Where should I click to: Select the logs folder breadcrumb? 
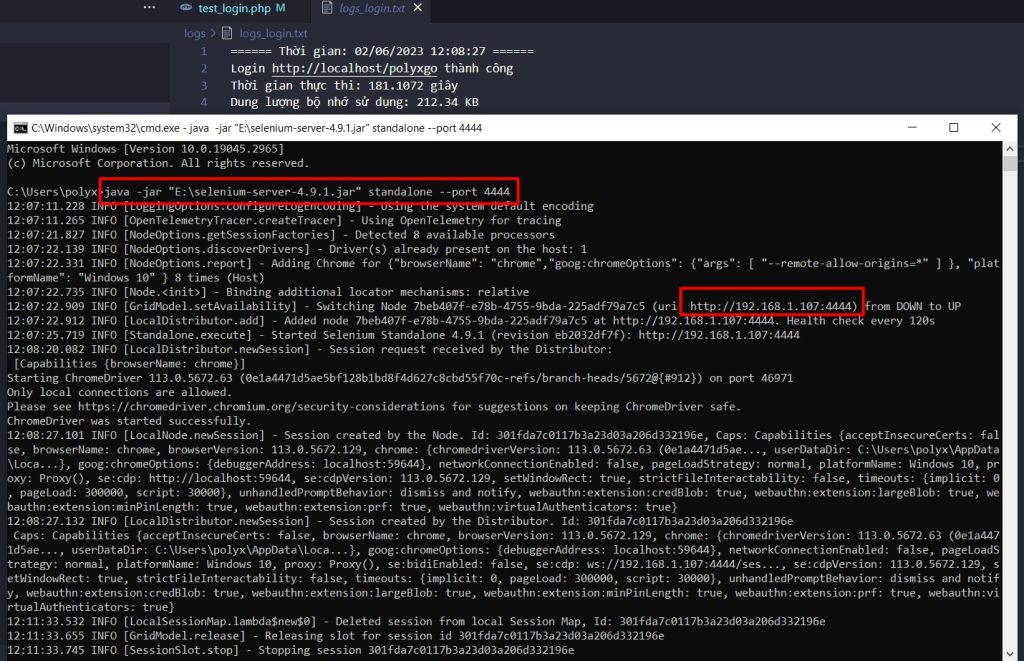click(x=195, y=33)
